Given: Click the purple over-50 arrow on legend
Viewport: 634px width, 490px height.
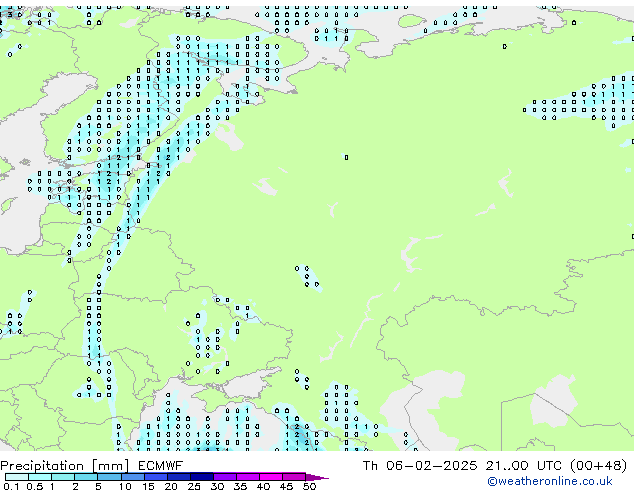Looking at the screenshot, I should tap(317, 477).
